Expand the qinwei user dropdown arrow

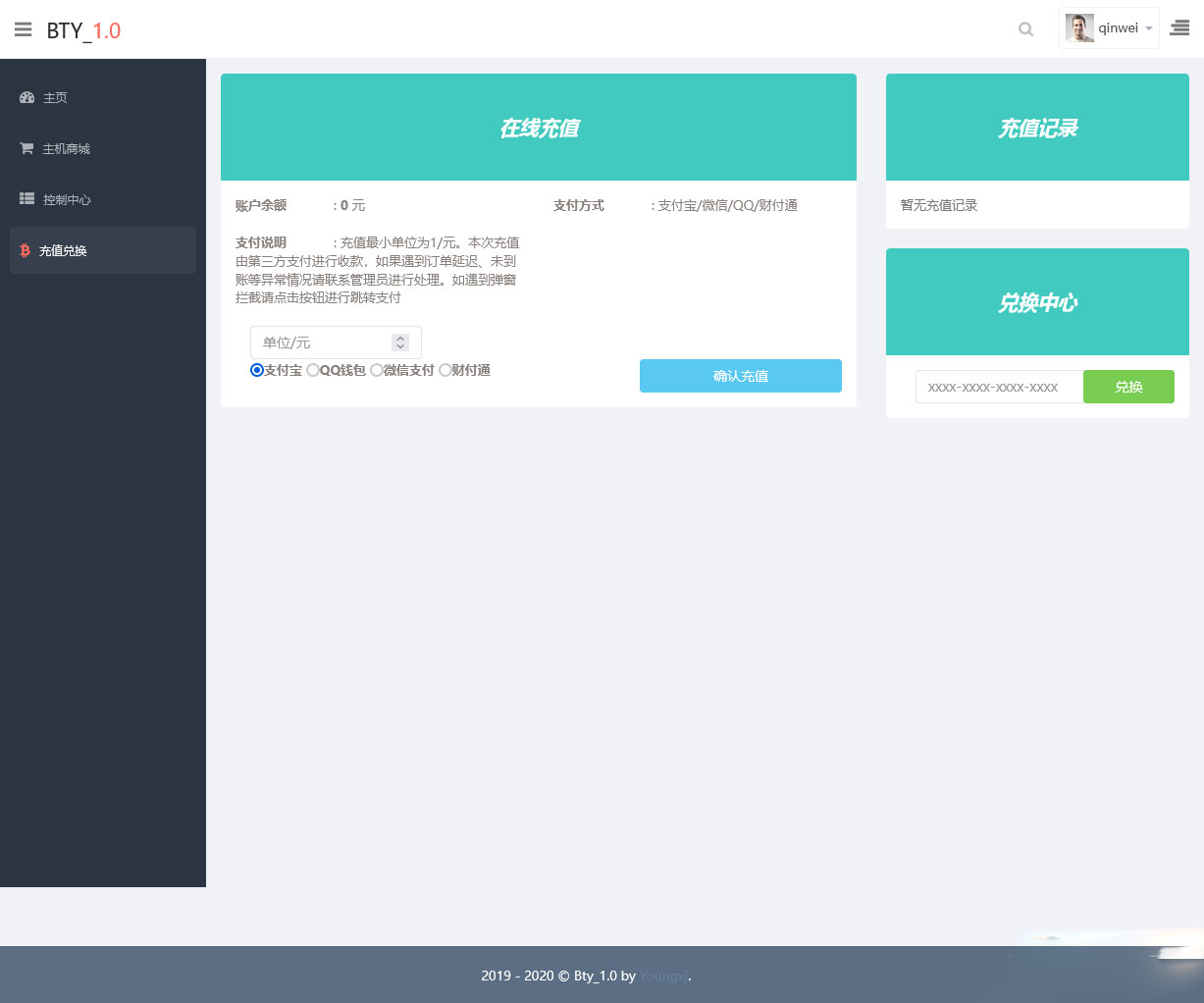point(1149,28)
